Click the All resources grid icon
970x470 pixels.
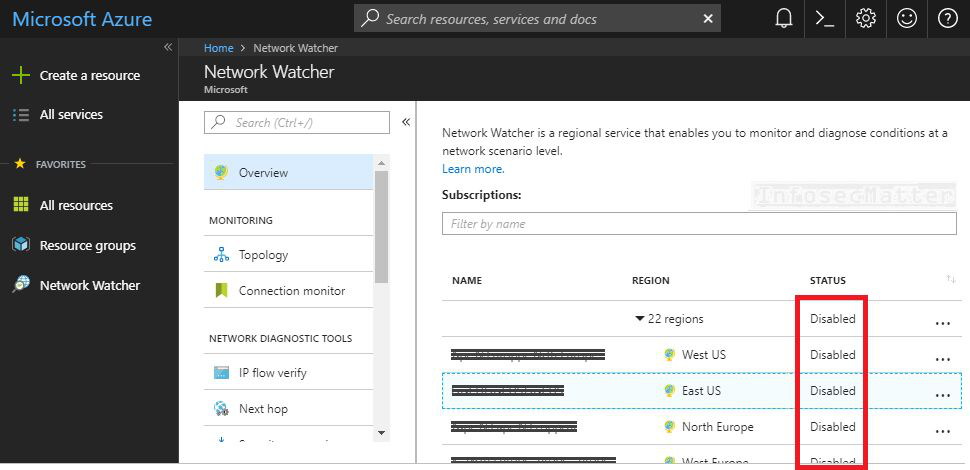pyautogui.click(x=21, y=205)
